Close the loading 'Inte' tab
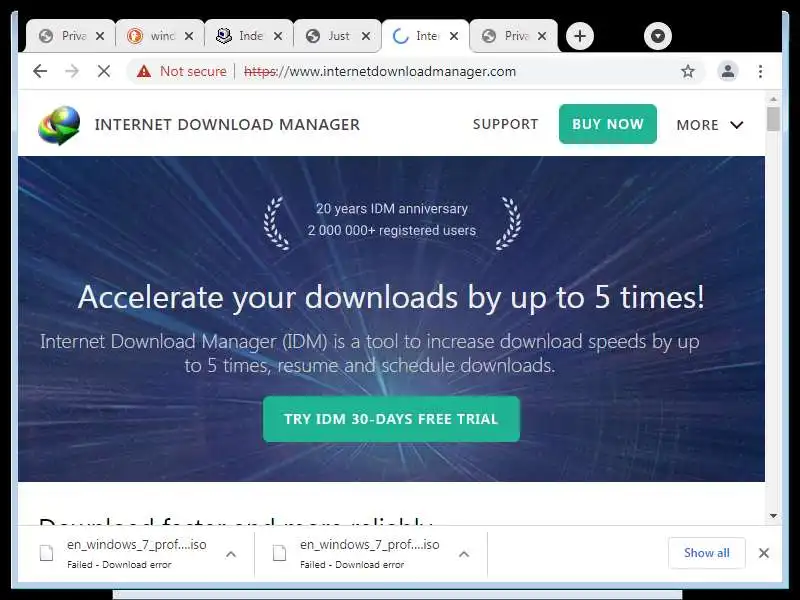Image resolution: width=800 pixels, height=600 pixels. pyautogui.click(x=454, y=36)
